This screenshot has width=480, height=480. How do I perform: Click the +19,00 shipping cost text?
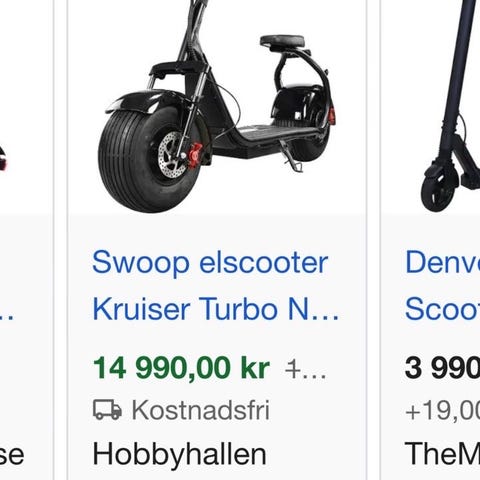point(442,410)
